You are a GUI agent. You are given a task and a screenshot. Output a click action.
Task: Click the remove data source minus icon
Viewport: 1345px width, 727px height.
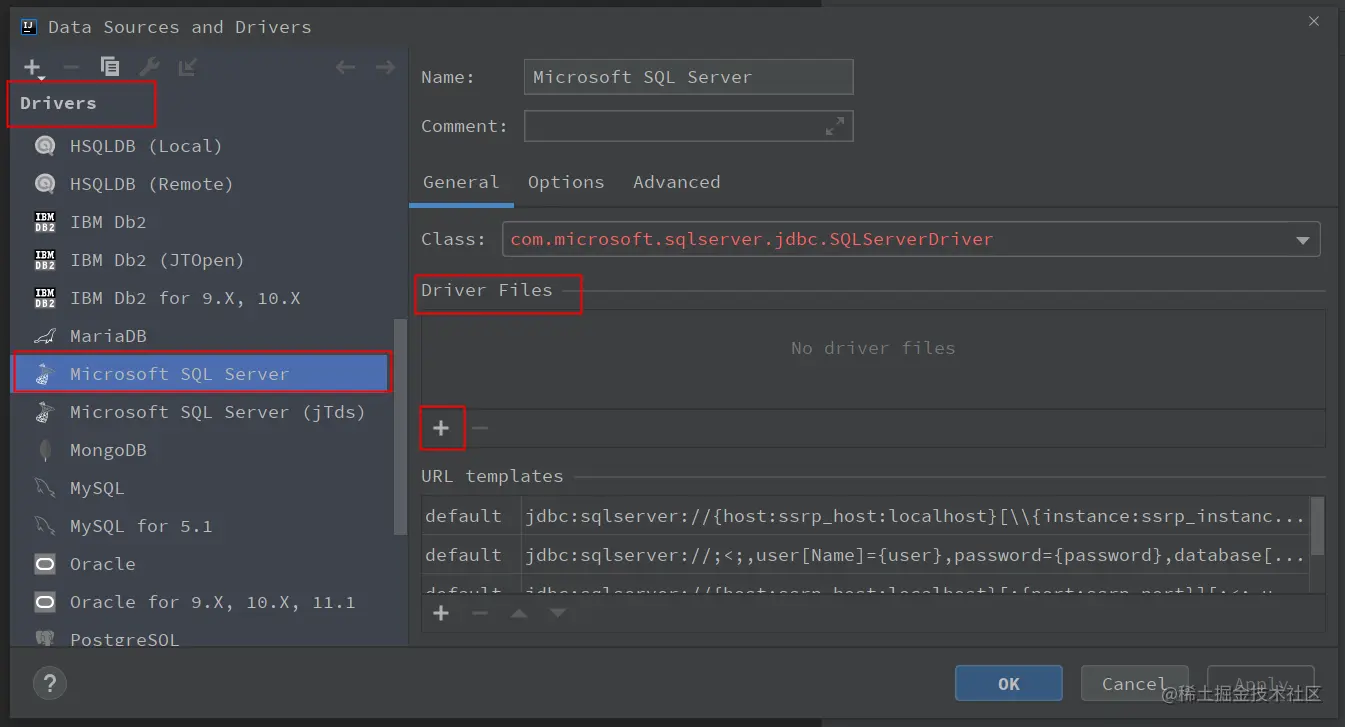[x=71, y=68]
